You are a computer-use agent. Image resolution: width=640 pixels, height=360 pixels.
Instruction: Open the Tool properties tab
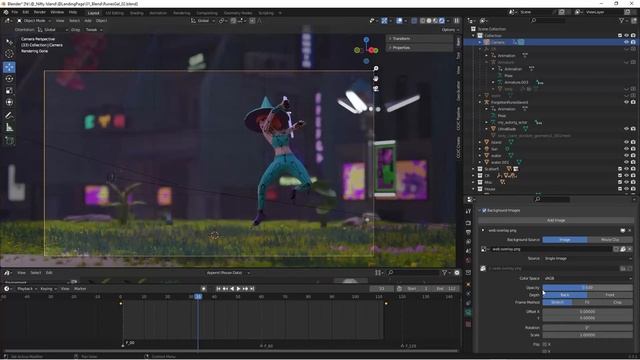coord(468,211)
